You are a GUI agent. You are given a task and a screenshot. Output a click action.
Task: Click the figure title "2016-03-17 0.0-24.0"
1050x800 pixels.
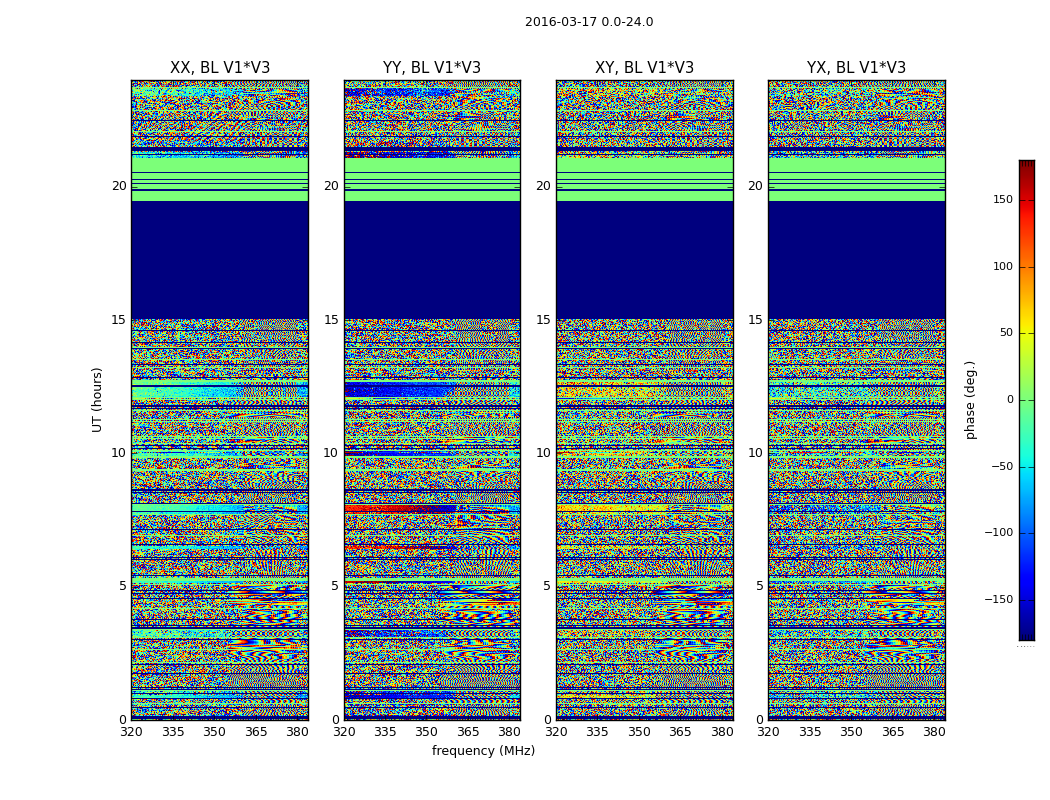coord(589,22)
